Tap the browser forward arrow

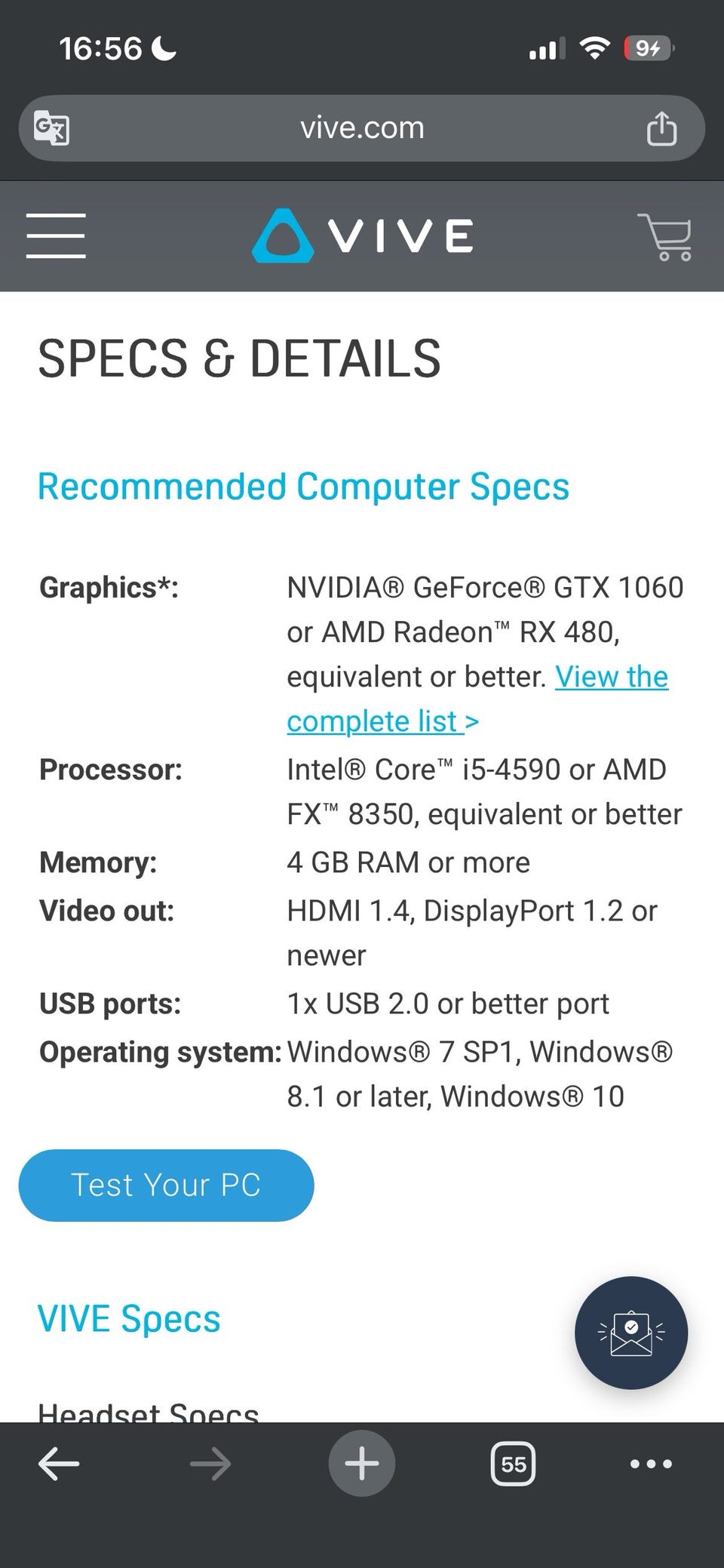(x=210, y=1465)
